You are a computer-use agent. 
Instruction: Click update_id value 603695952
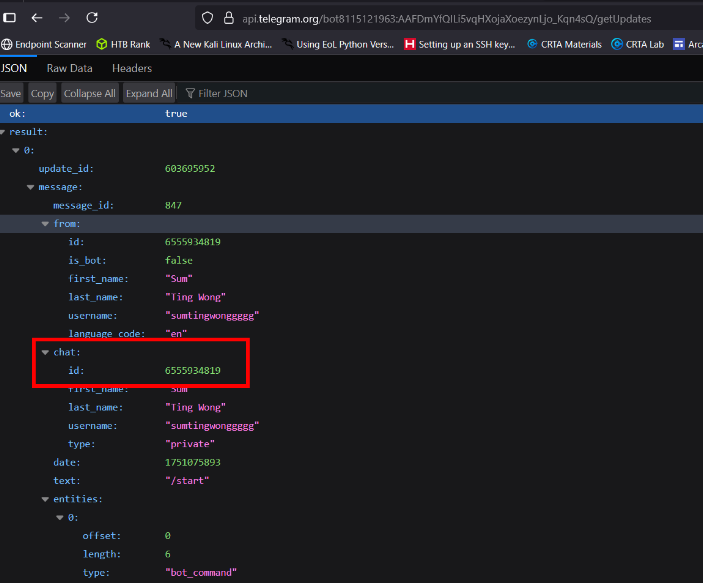point(190,169)
